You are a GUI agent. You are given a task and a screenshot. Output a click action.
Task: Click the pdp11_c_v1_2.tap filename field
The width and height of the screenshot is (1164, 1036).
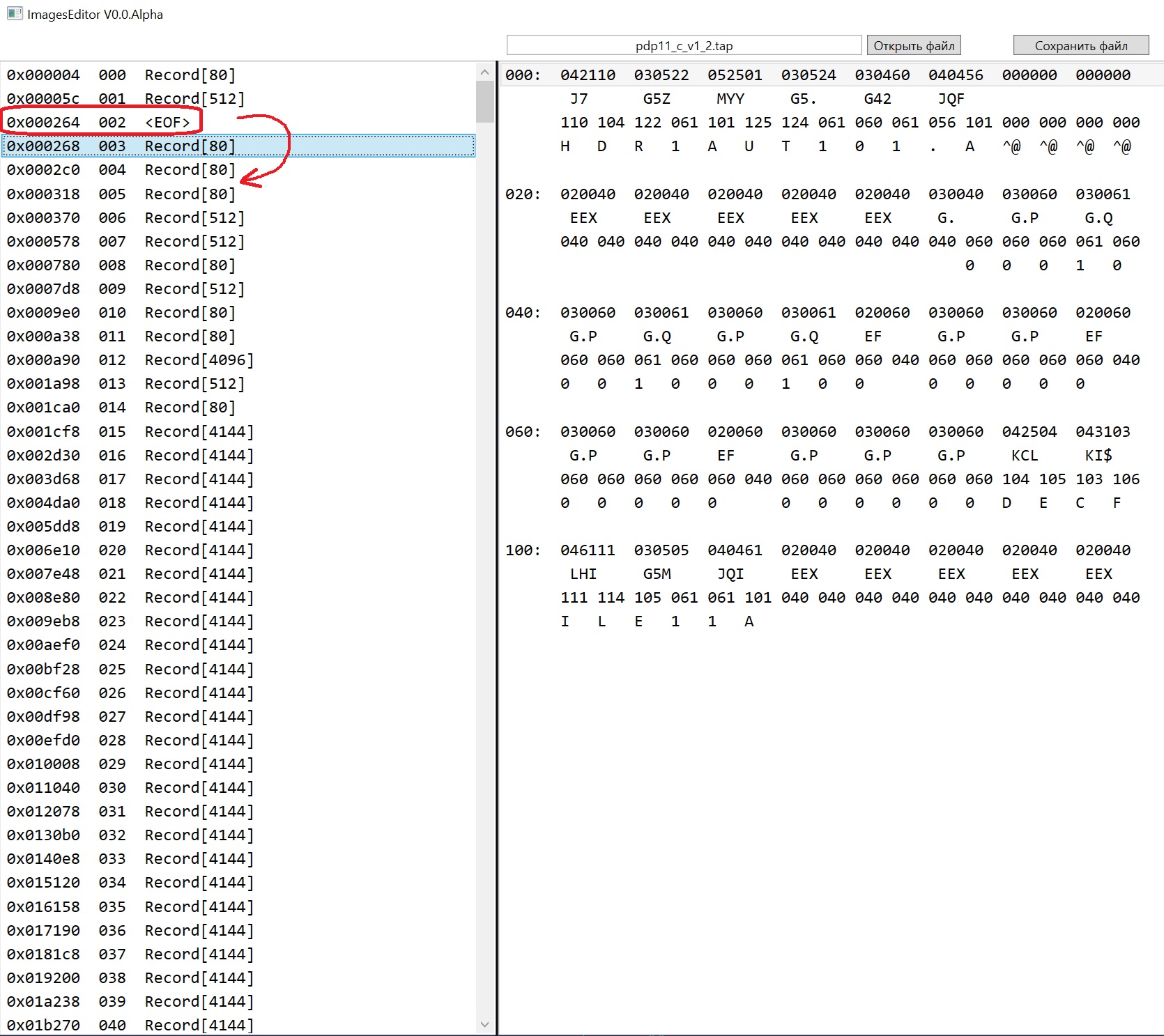684,46
